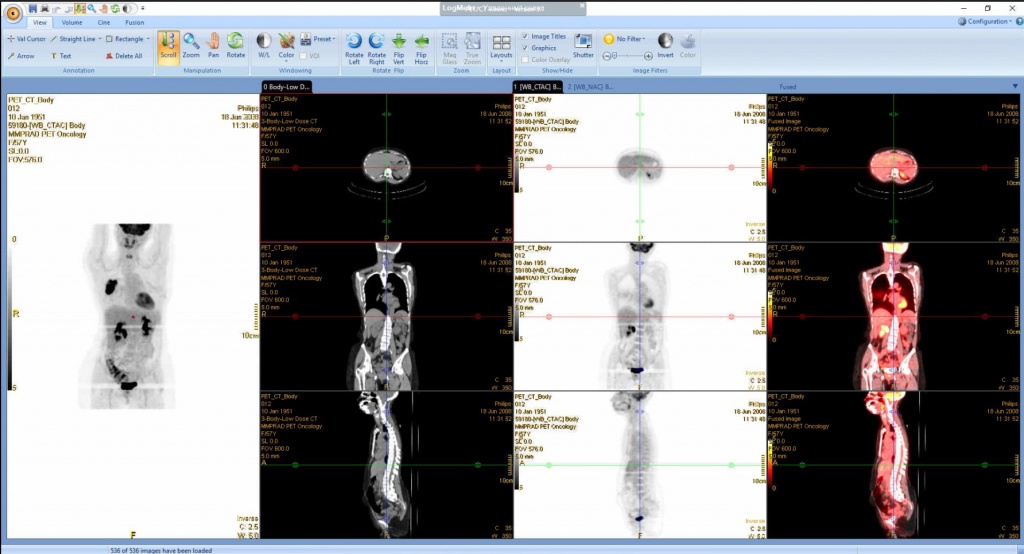
Task: Select the axial CT viewport
Action: tap(387, 168)
